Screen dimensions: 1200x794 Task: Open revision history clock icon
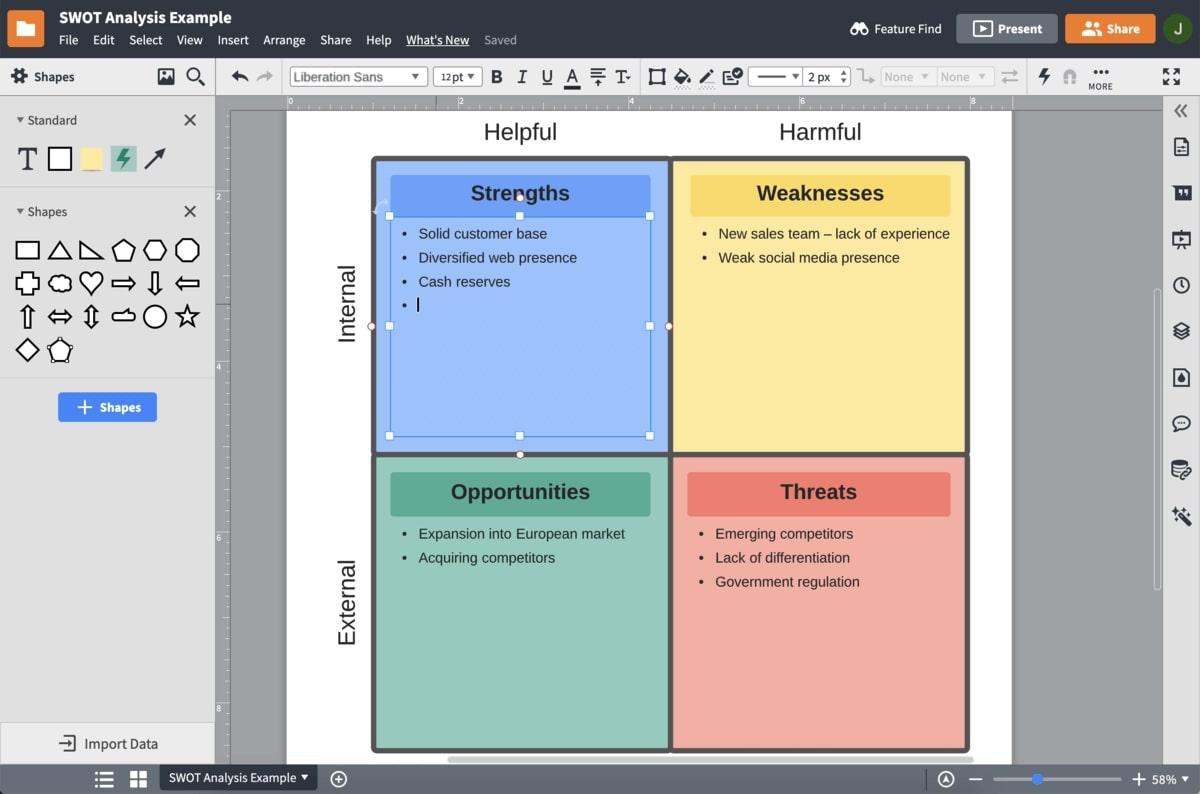(x=1181, y=285)
